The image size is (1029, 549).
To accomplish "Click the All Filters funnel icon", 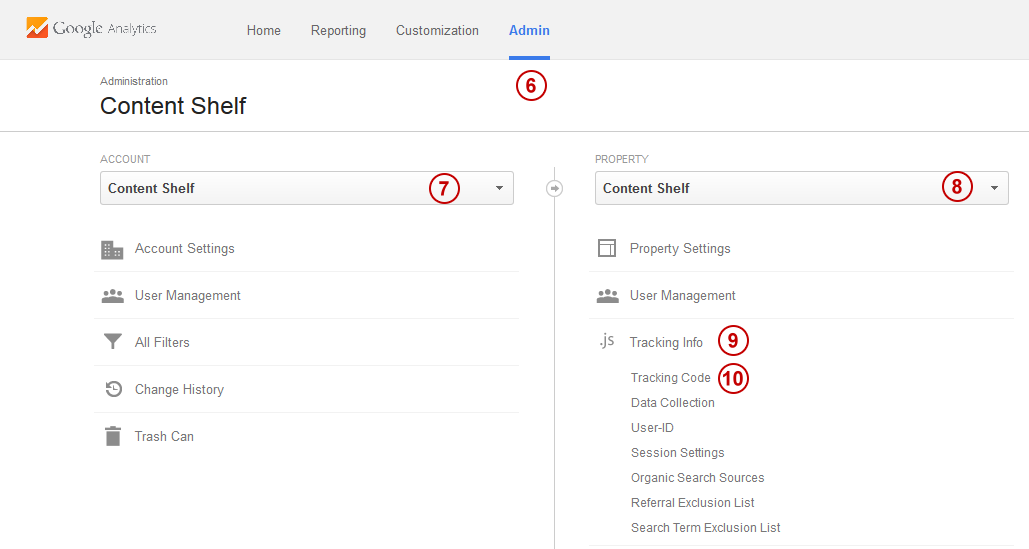I will pyautogui.click(x=113, y=342).
